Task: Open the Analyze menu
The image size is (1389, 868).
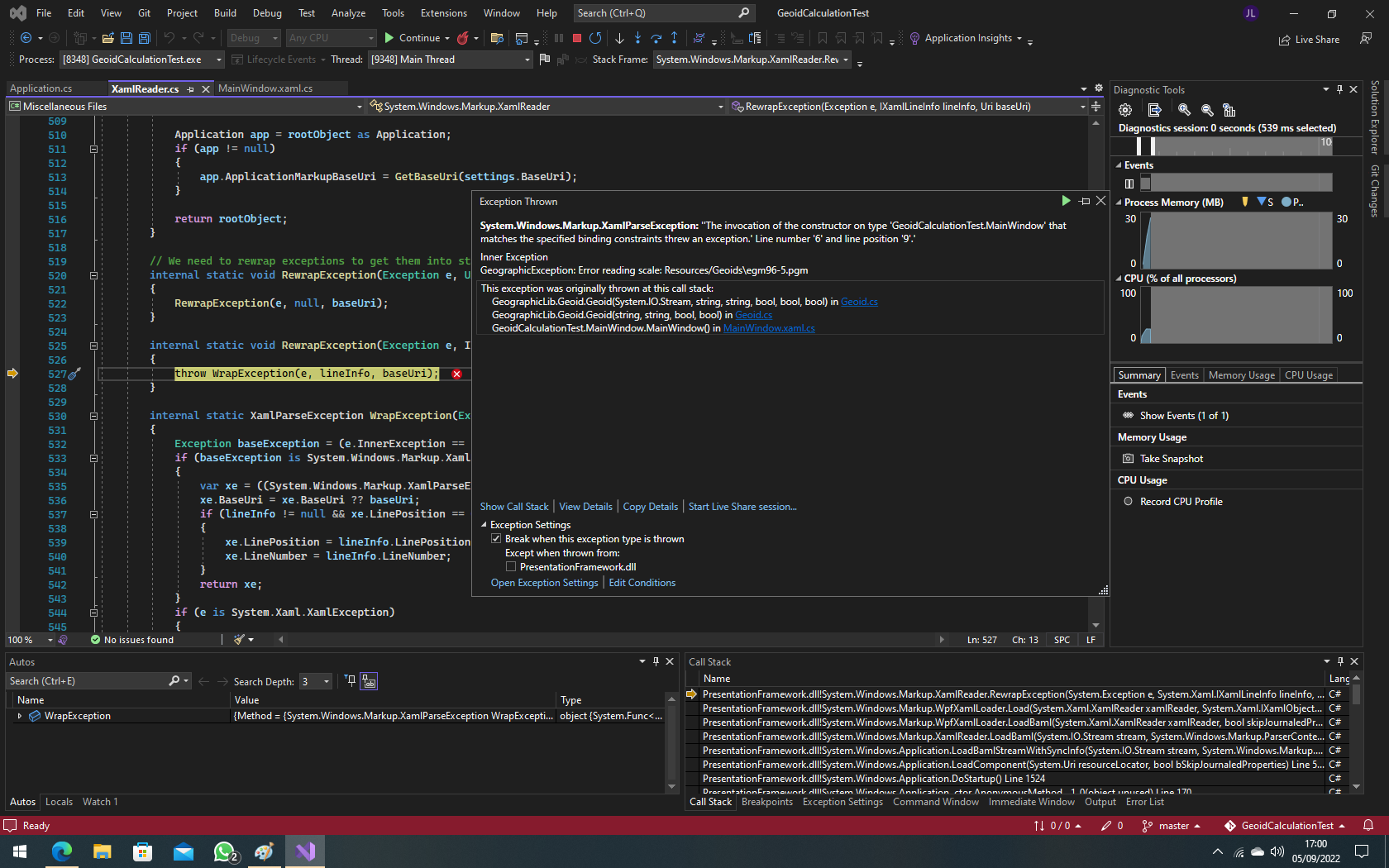Action: coord(348,13)
